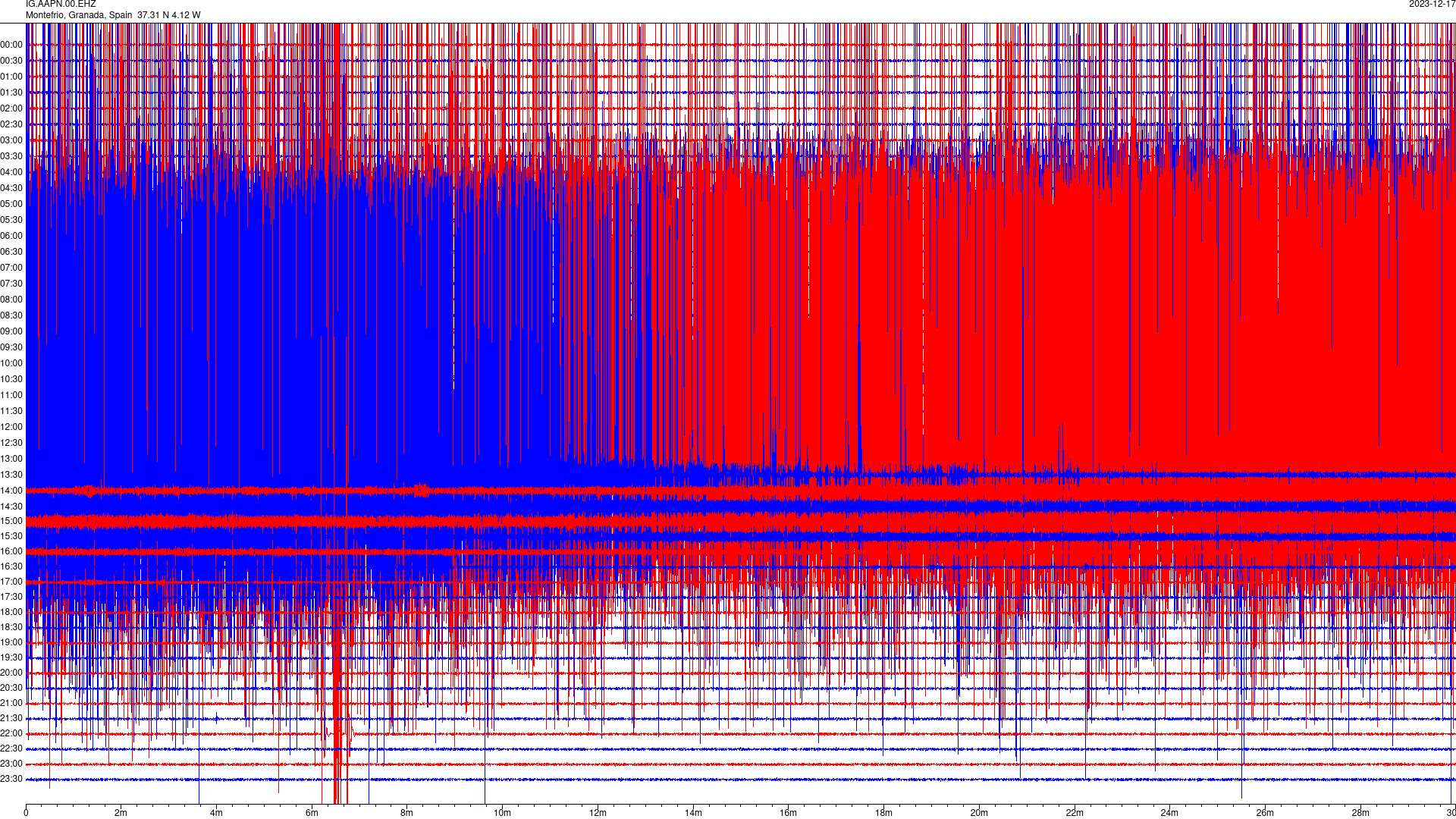Select the 11:30 time row label

(11, 411)
